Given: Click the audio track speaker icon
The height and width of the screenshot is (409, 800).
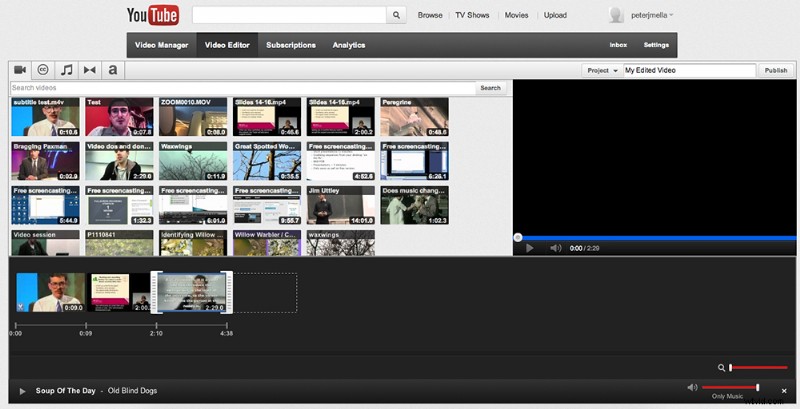Looking at the screenshot, I should coord(692,388).
